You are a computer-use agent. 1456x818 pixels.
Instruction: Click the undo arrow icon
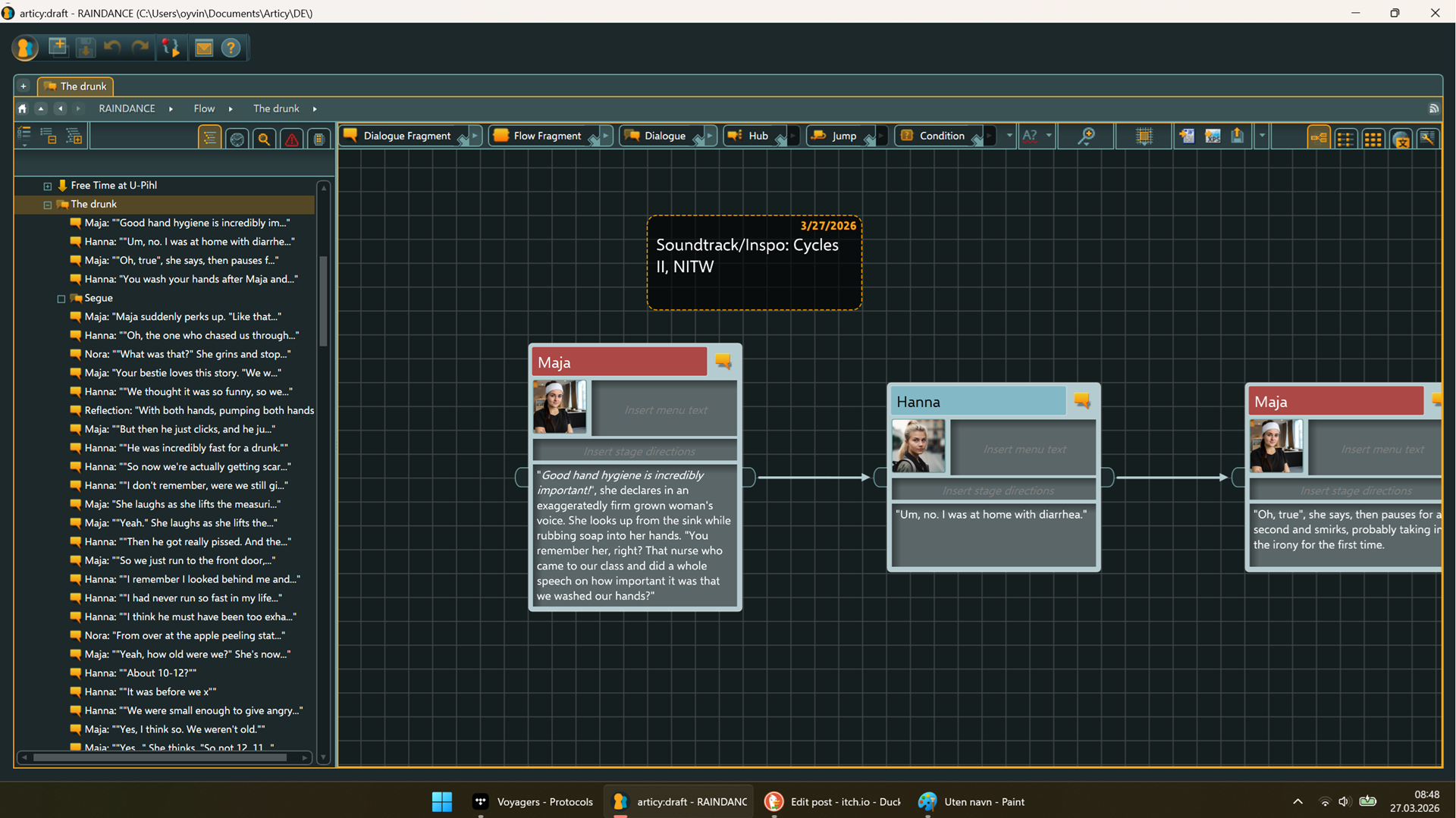coord(112,47)
